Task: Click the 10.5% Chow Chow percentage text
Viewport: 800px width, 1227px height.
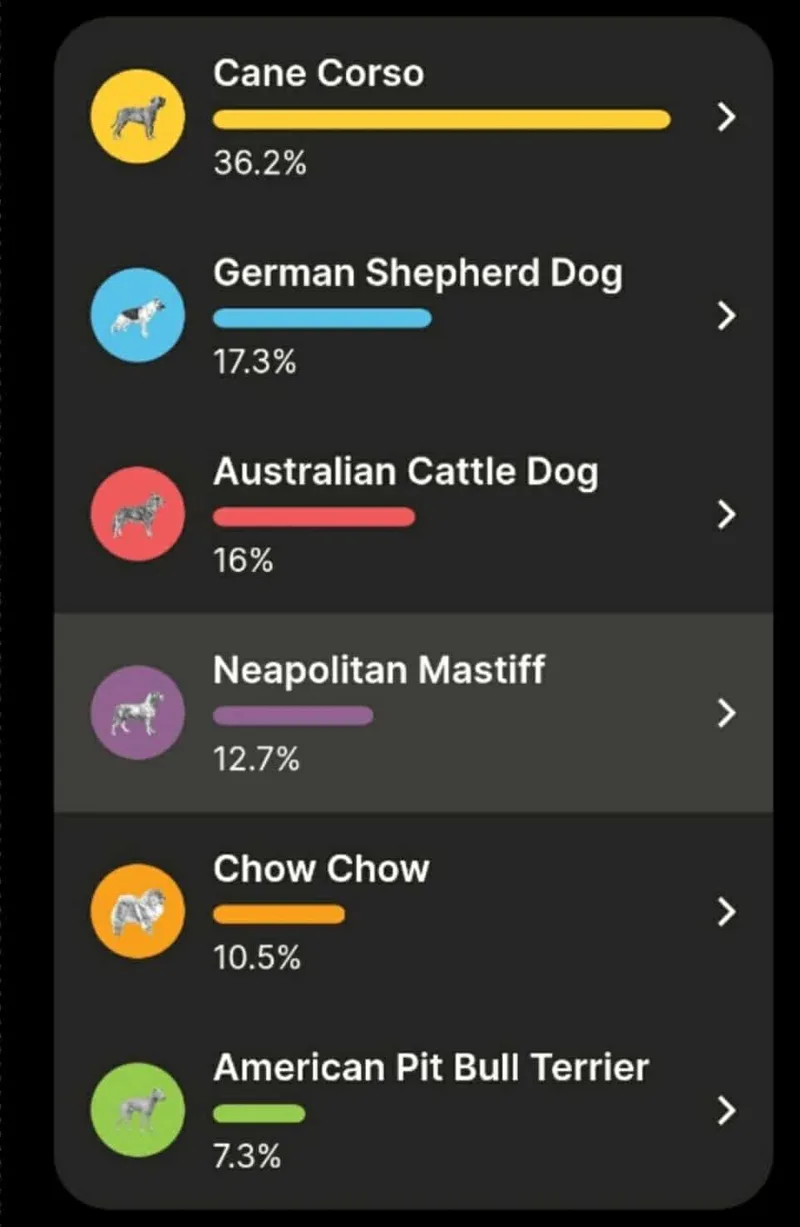Action: pyautogui.click(x=257, y=958)
